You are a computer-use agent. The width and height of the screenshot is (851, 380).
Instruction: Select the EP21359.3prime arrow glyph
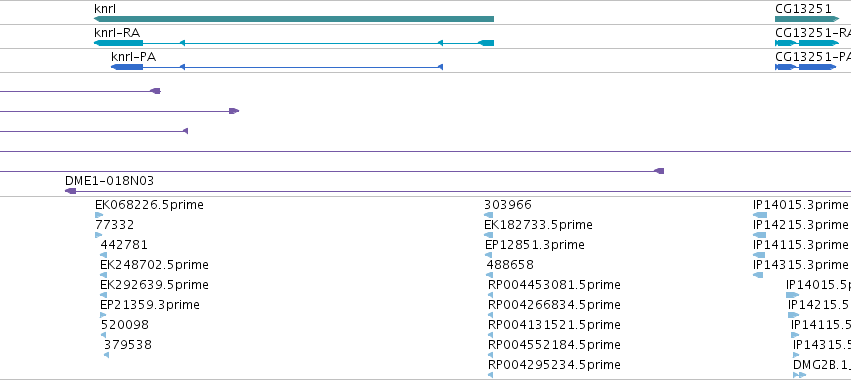point(104,315)
